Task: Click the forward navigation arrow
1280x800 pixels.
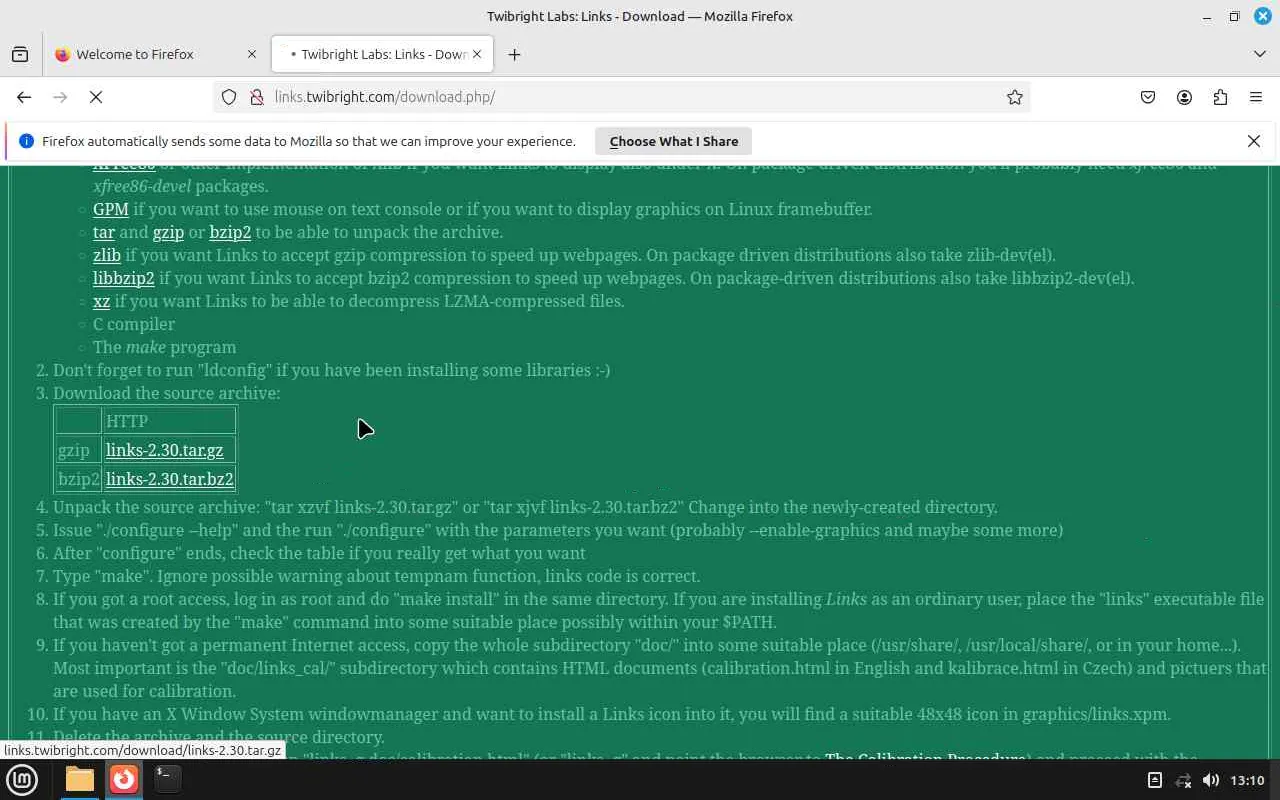Action: pyautogui.click(x=60, y=97)
